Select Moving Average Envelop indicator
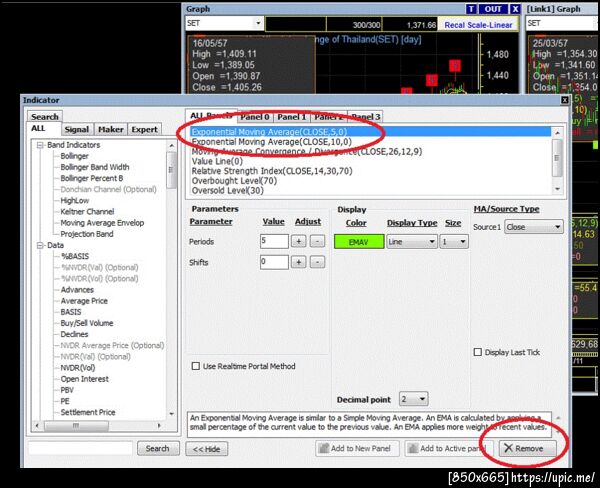 [102, 223]
